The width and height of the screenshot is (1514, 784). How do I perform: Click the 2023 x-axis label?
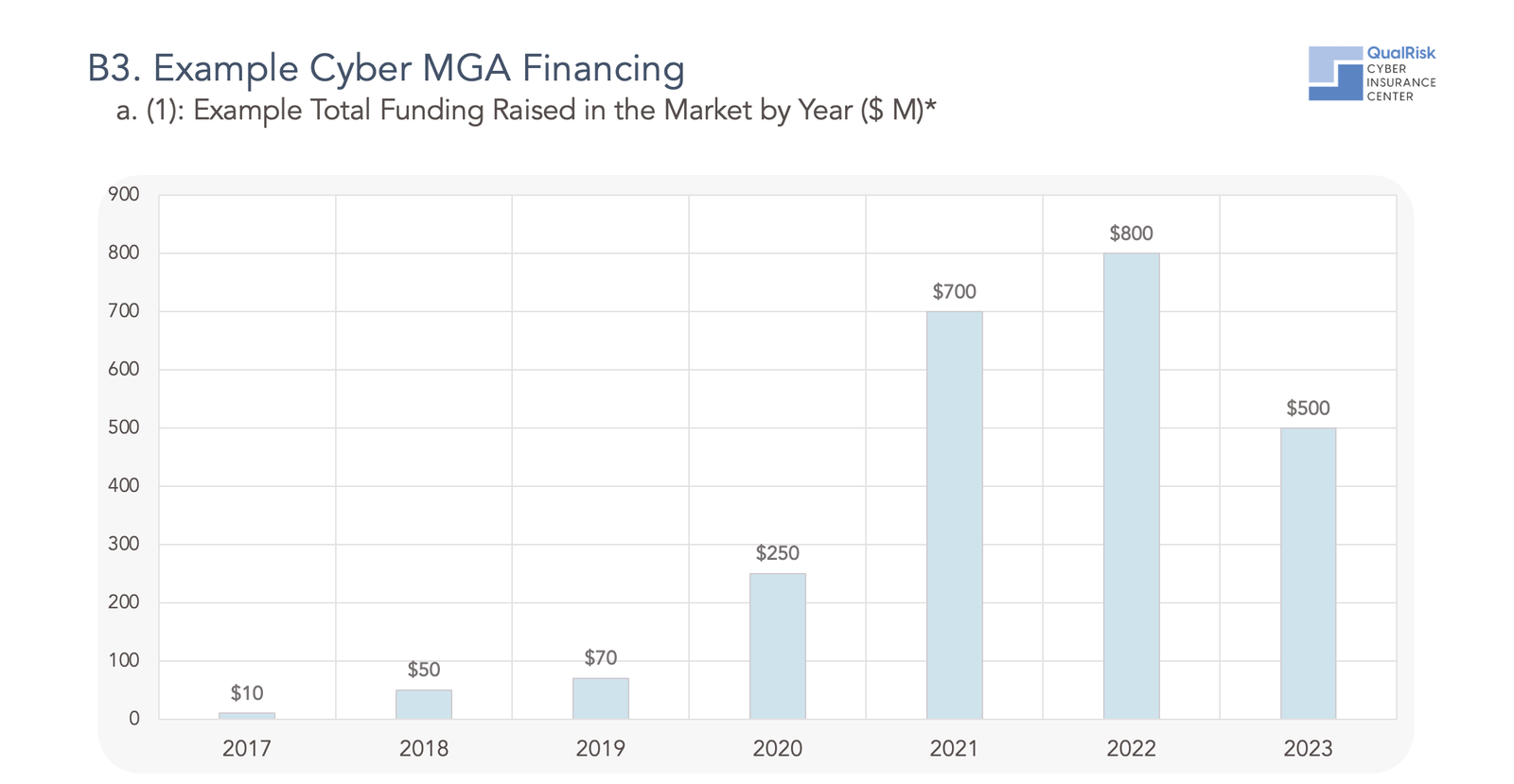click(x=1308, y=749)
